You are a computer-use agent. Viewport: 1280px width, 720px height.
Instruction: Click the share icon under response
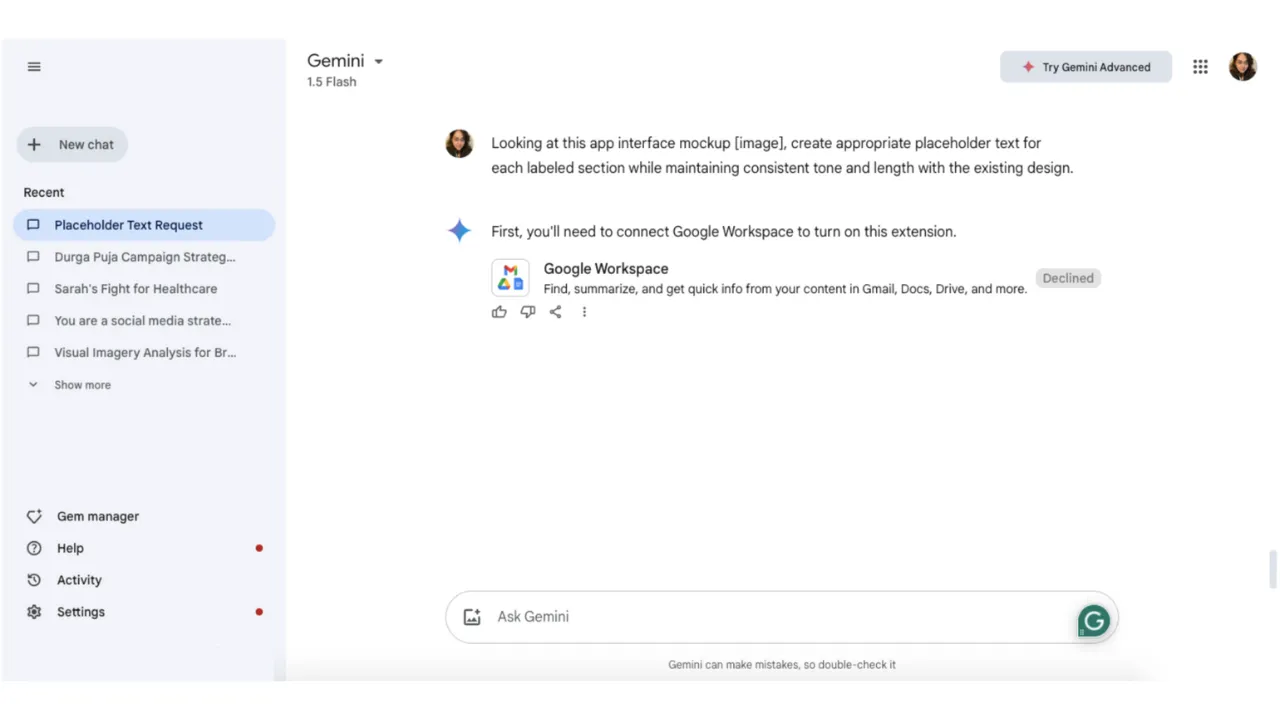(556, 312)
